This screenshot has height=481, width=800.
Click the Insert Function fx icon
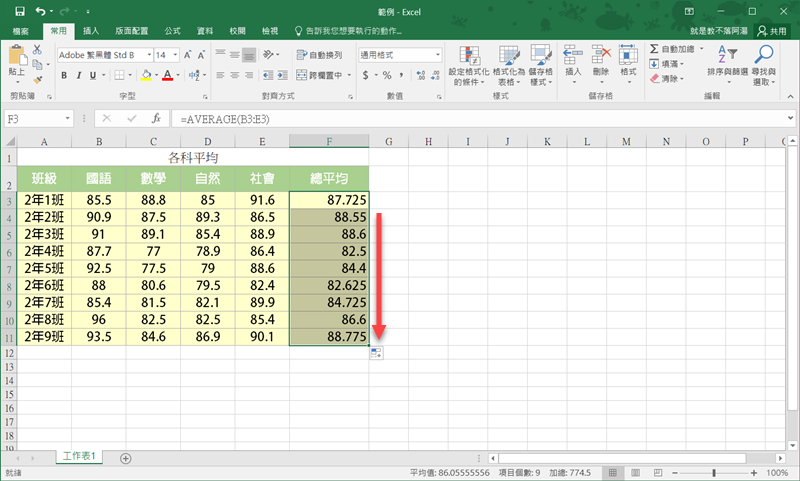[x=156, y=118]
